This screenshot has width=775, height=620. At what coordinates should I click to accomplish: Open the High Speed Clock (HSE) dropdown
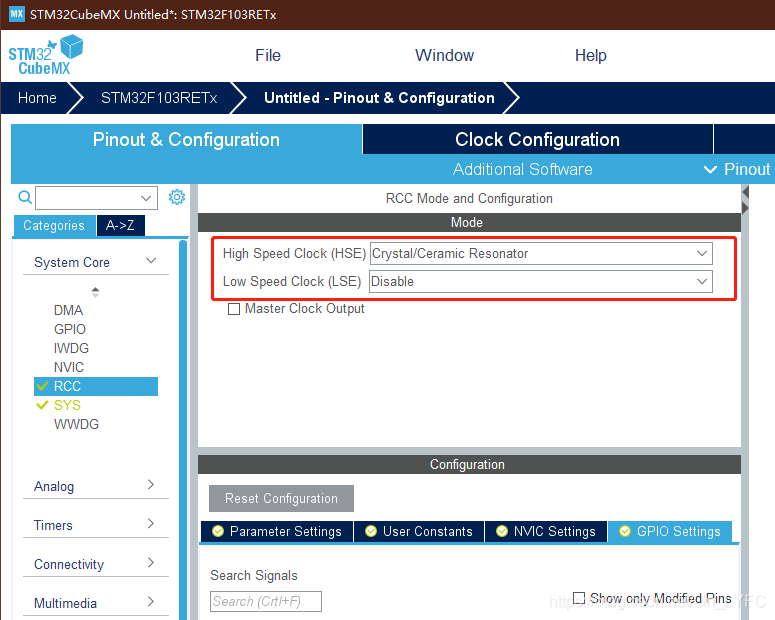click(541, 254)
